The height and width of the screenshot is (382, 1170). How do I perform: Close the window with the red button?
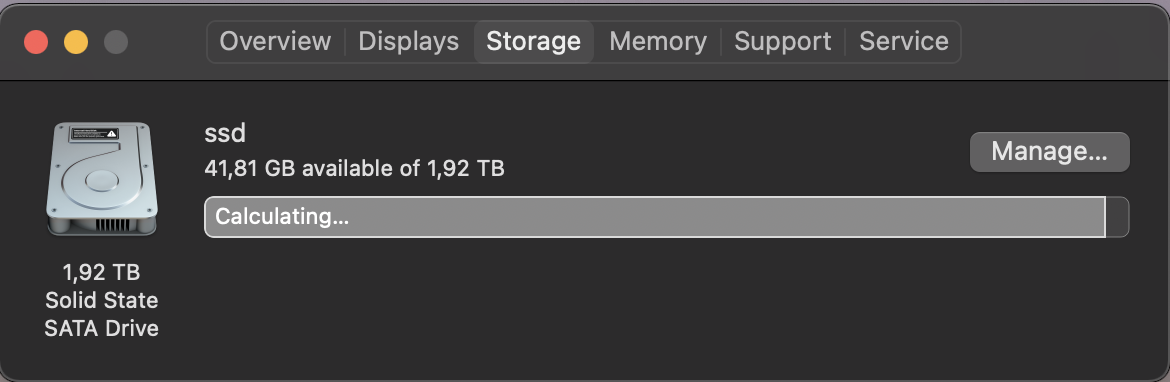[x=37, y=42]
